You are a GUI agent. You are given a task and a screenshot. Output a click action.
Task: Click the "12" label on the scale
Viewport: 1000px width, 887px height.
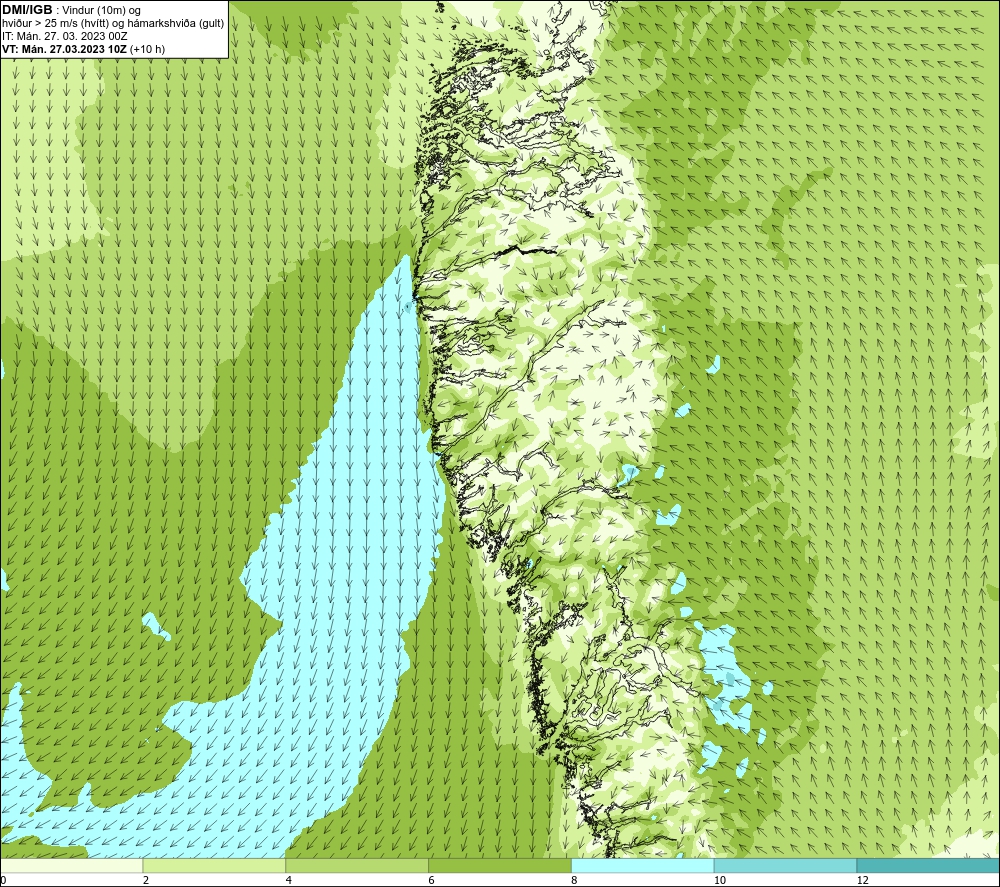[x=863, y=880]
